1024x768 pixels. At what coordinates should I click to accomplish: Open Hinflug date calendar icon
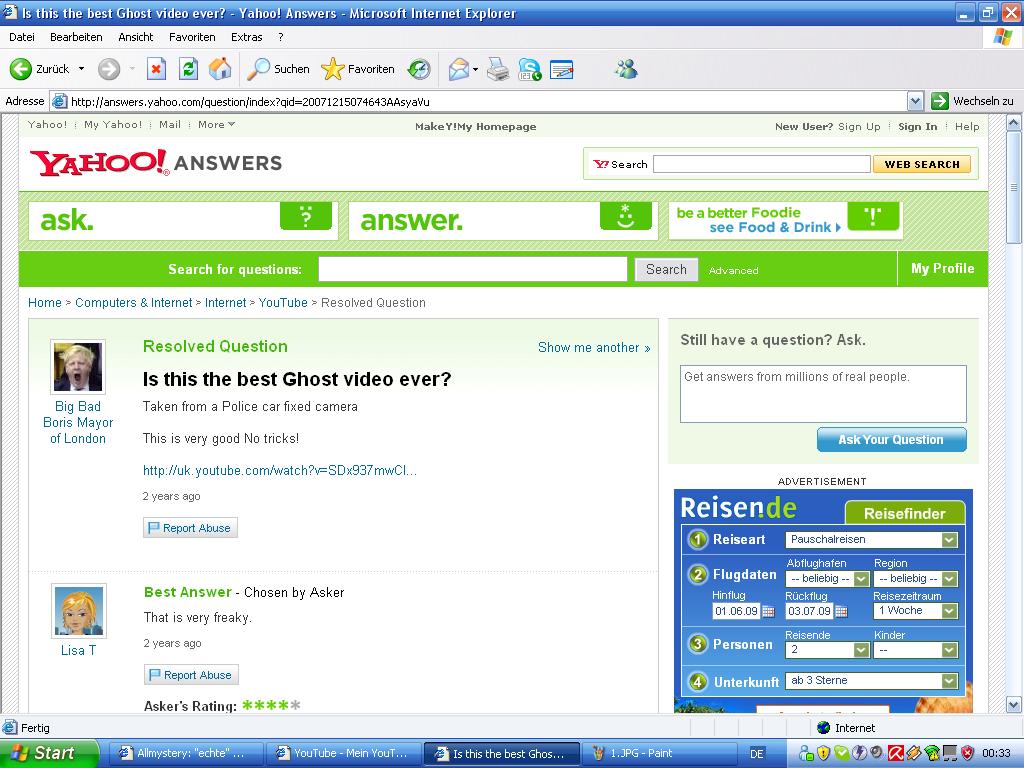tap(769, 612)
